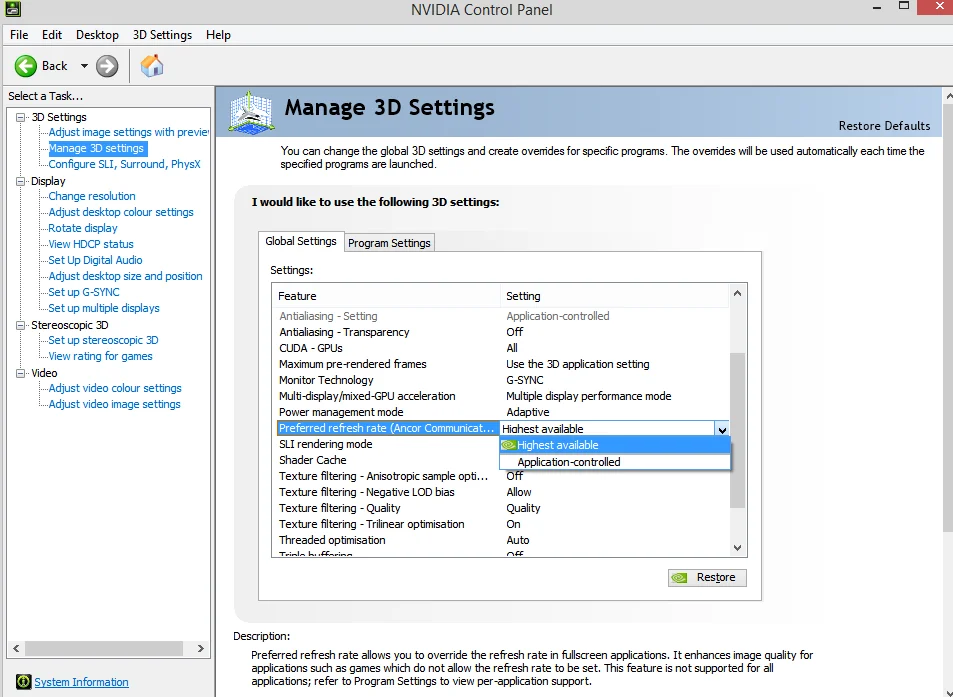
Task: Toggle the Preferred refresh rate dropdown arrow
Action: pyautogui.click(x=722, y=429)
